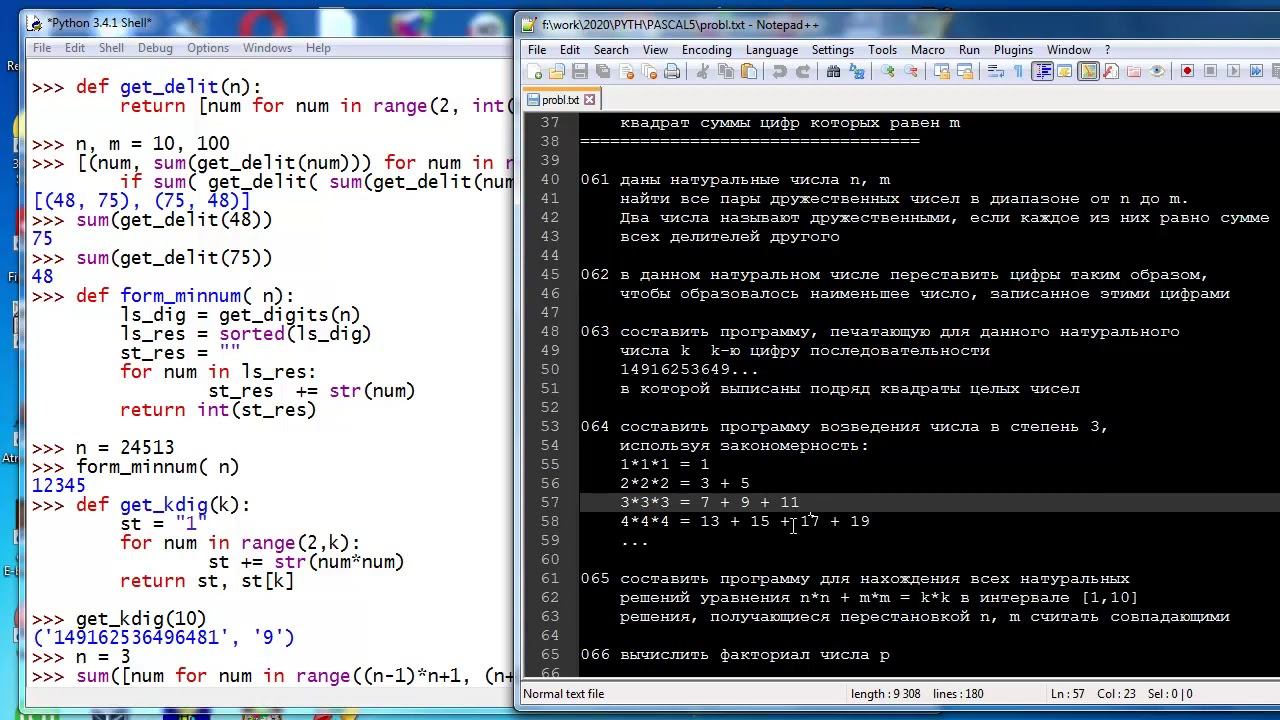Click 'Ln : 57' in status bar
Image resolution: width=1280 pixels, height=720 pixels.
(1068, 693)
